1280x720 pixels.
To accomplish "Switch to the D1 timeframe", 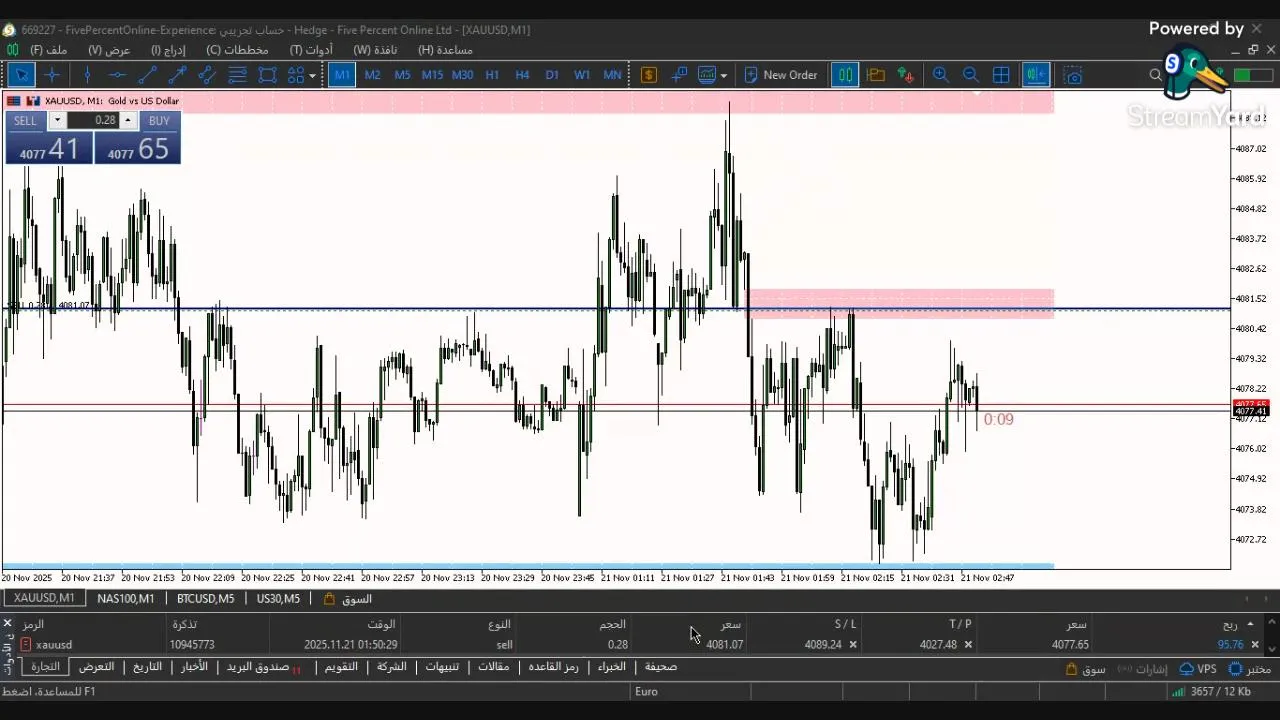I will coord(552,75).
